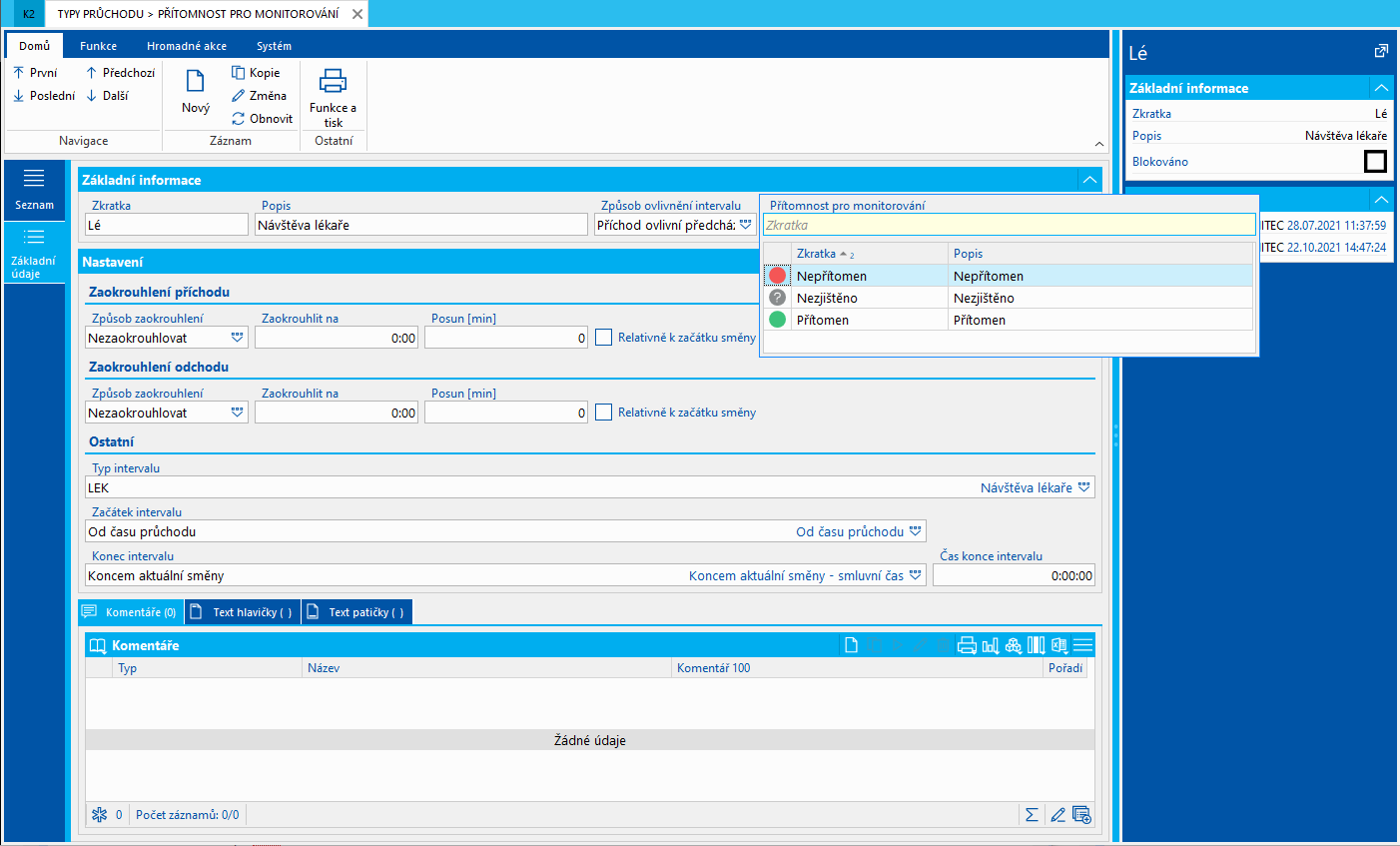Toggle Relativně k začátku směny for odchod
Image resolution: width=1400 pixels, height=846 pixels.
pos(604,413)
